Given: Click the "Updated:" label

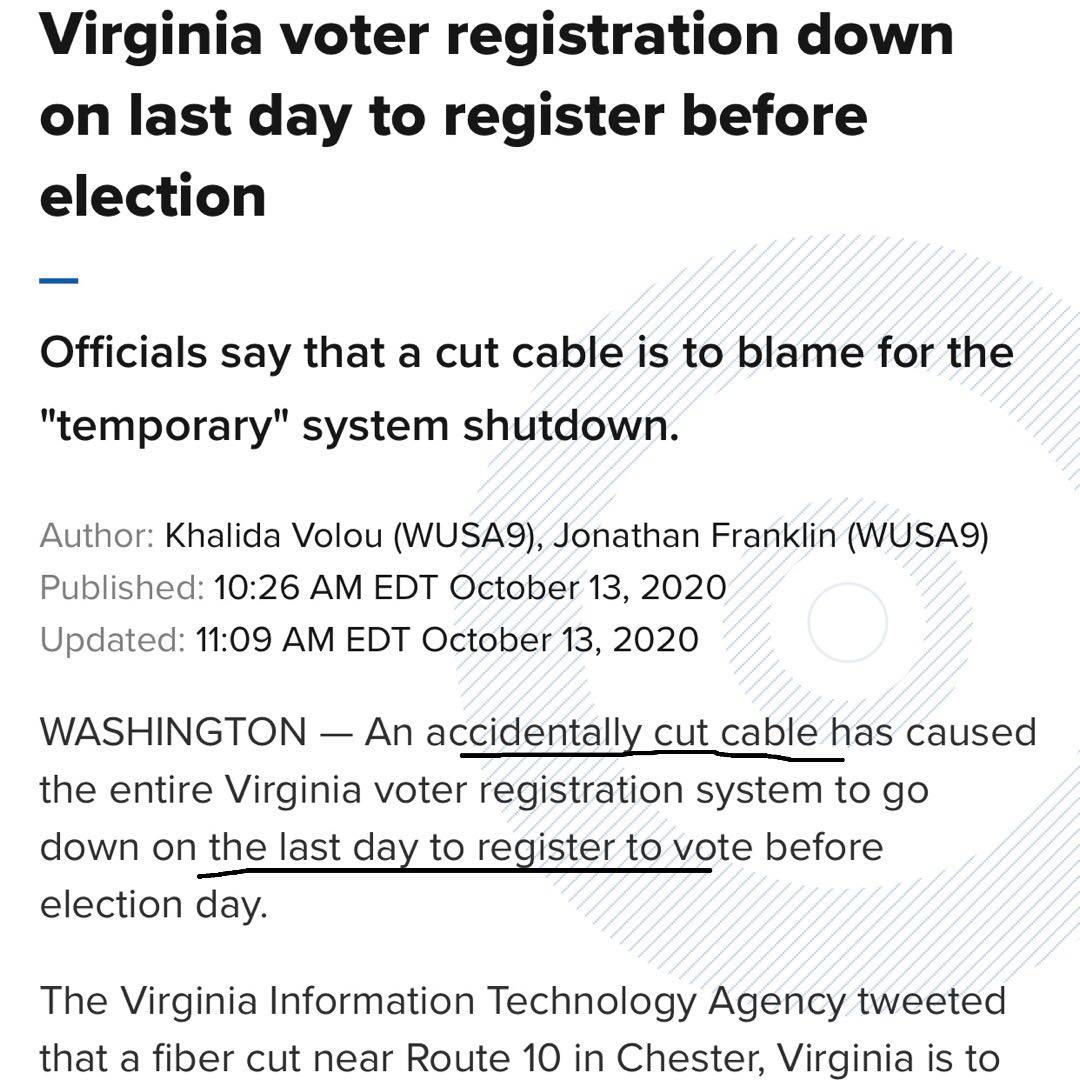Looking at the screenshot, I should 113,639.
